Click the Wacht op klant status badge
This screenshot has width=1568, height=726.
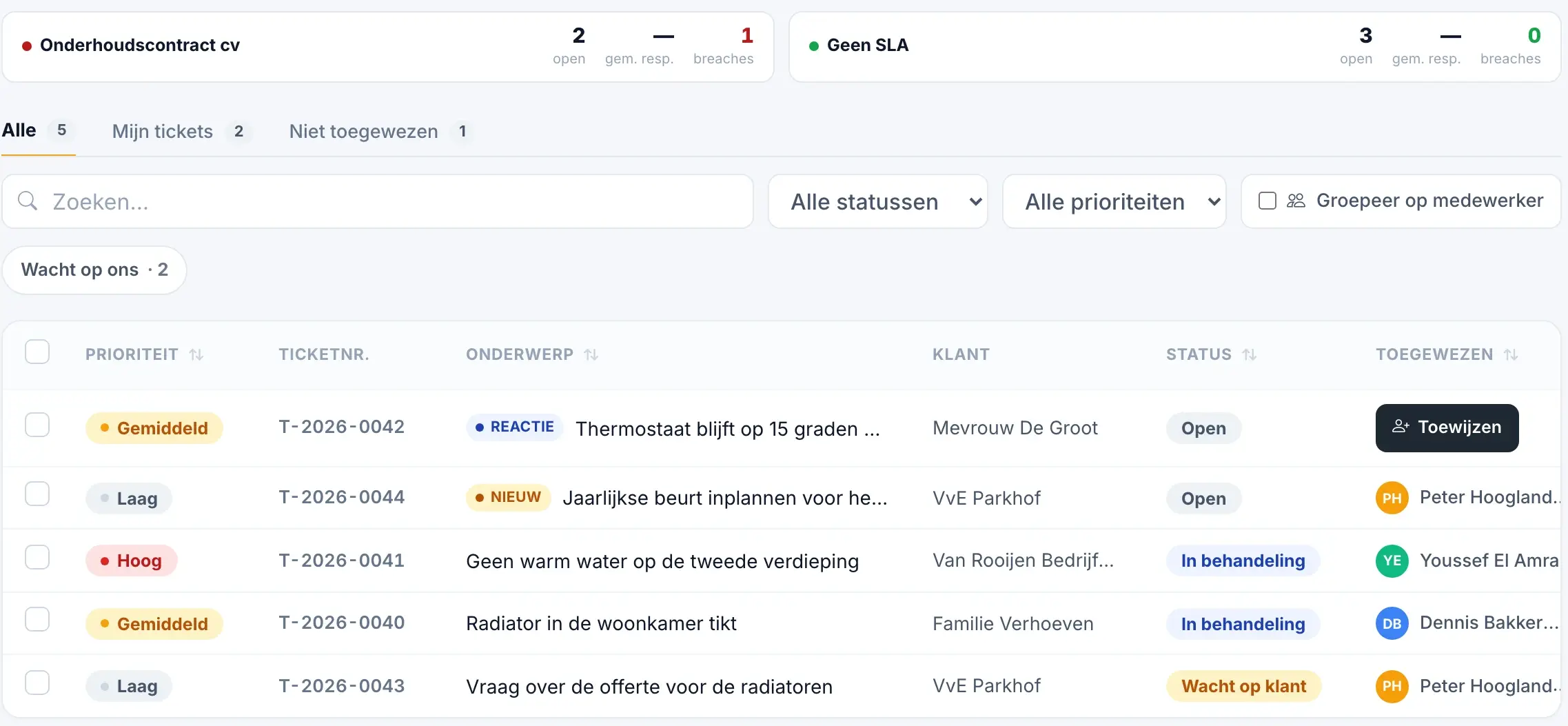tap(1243, 686)
